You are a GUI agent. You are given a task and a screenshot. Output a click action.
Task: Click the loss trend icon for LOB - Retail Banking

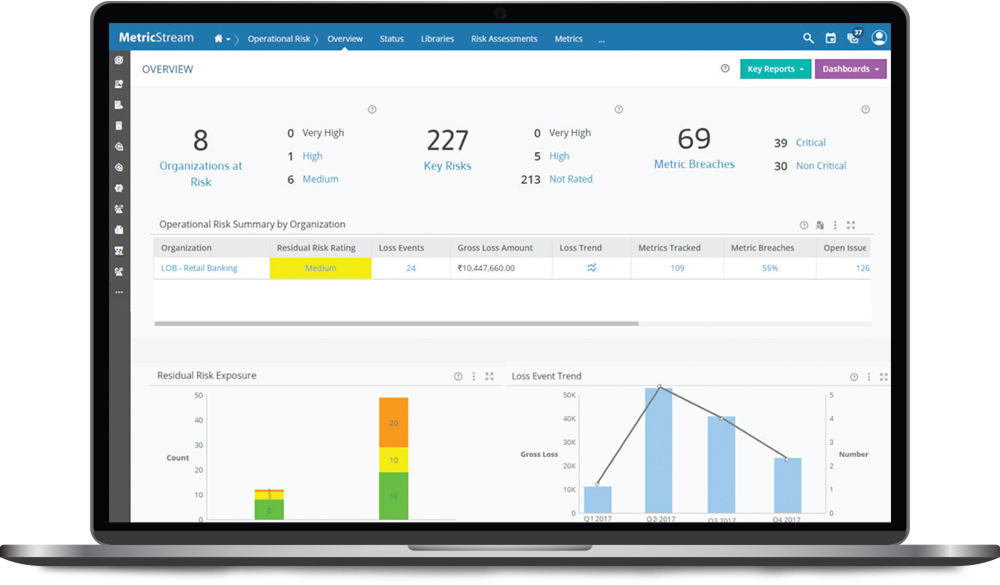[592, 268]
